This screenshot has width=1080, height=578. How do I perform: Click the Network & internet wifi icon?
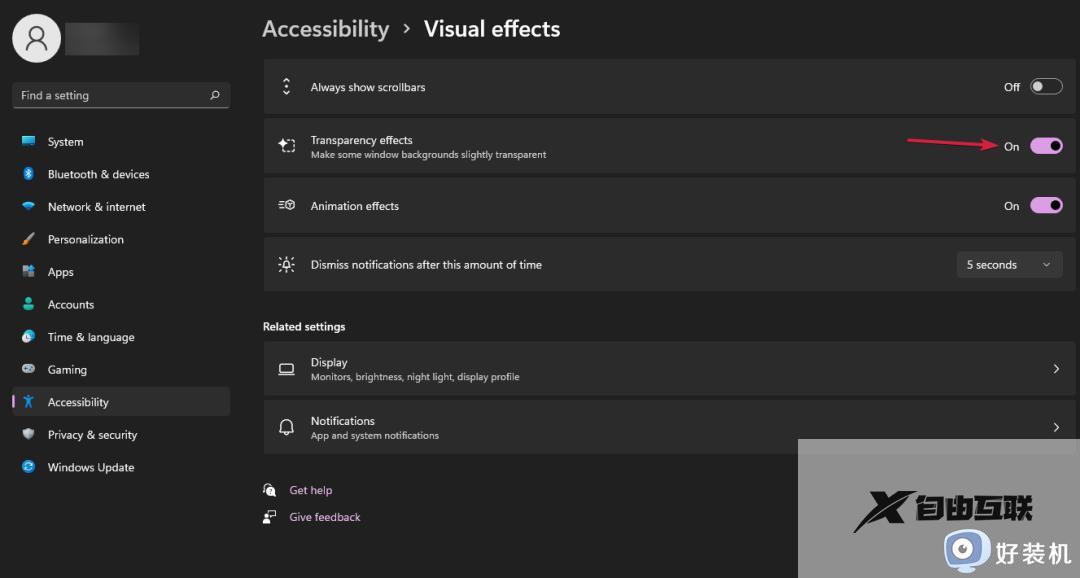click(x=28, y=207)
